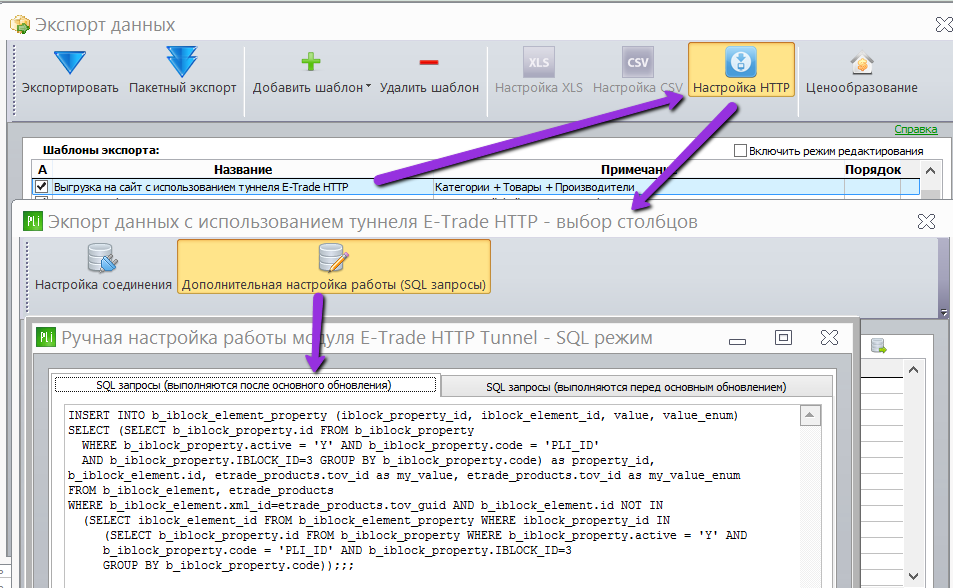Click the PLI icon of SQL режим window

coord(46,337)
